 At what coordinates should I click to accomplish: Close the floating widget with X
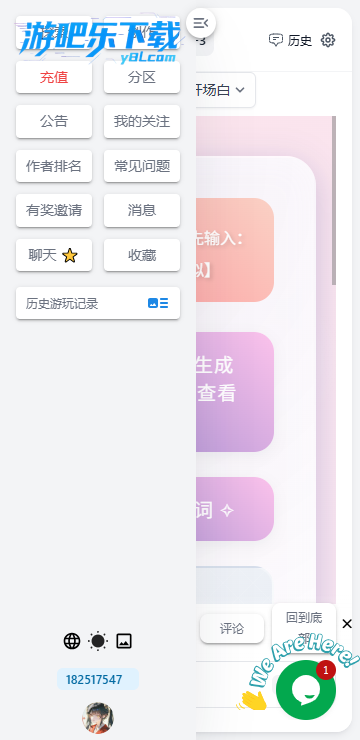(x=347, y=624)
